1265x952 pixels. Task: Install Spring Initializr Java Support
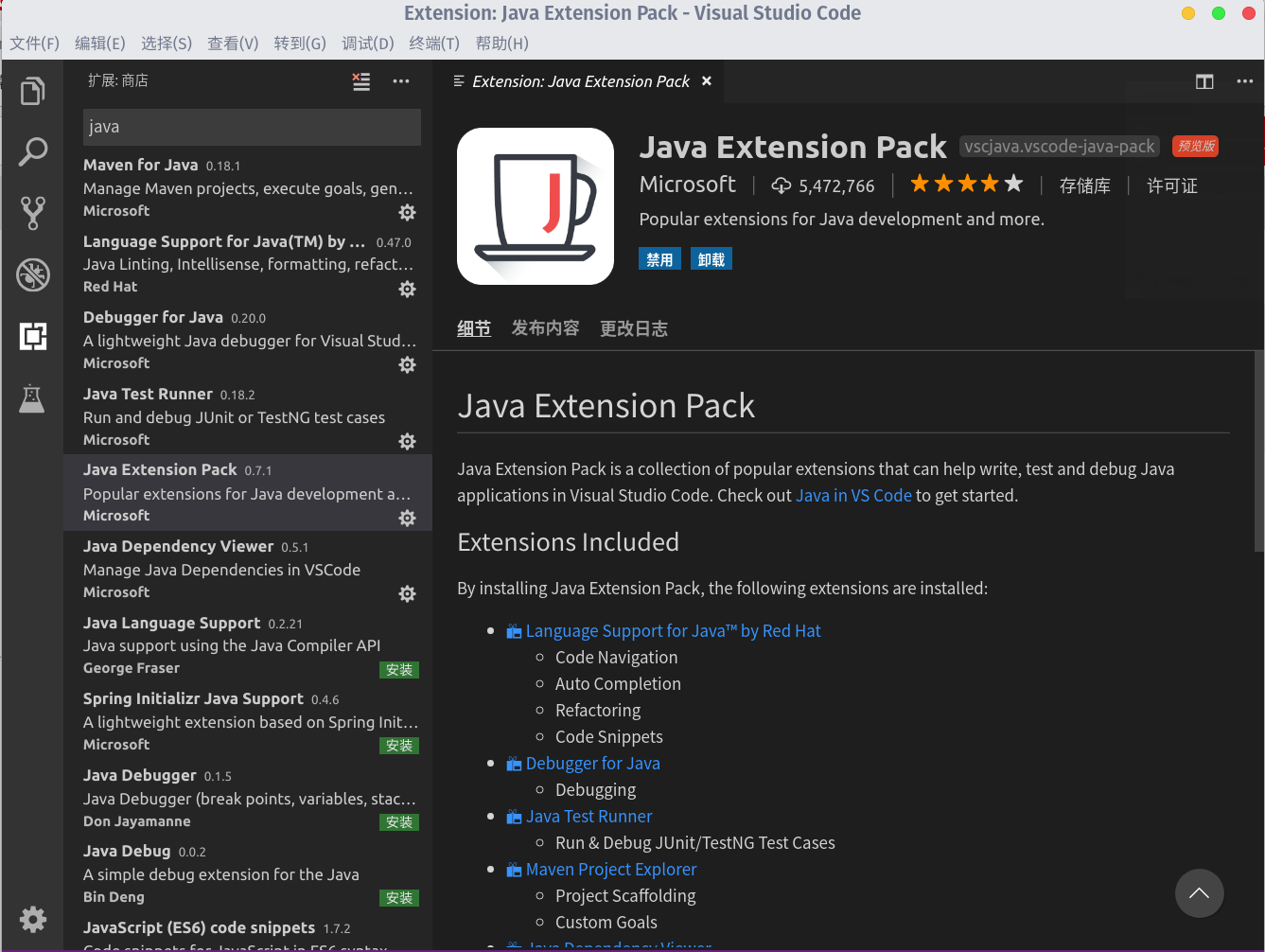tap(399, 746)
